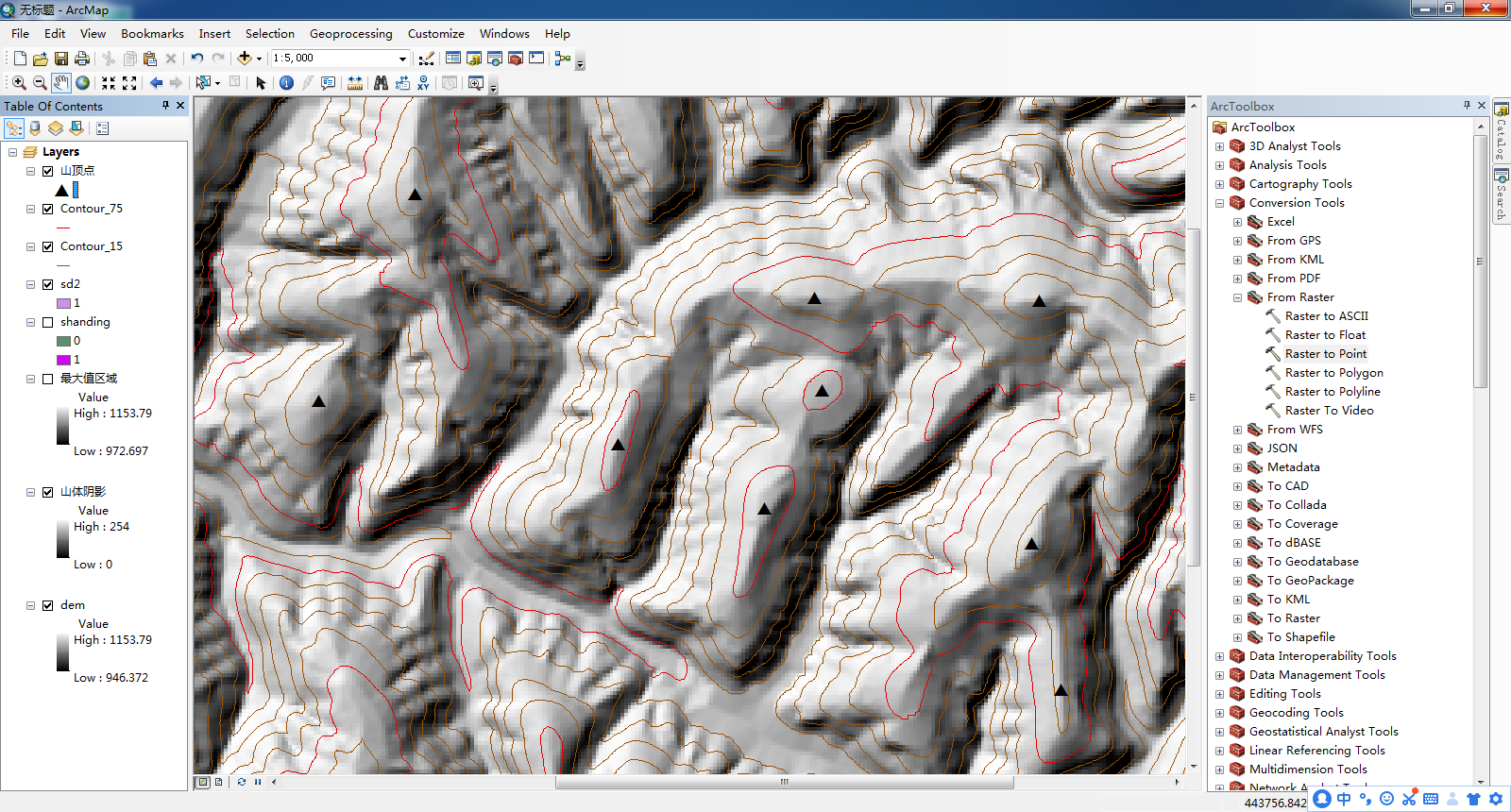Switch TOC to List By Visibility

tap(56, 127)
